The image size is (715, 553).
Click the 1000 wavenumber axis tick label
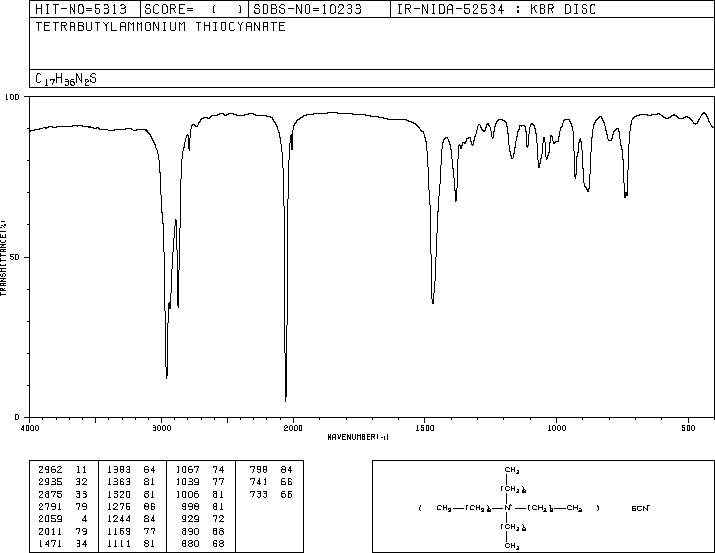tap(557, 428)
